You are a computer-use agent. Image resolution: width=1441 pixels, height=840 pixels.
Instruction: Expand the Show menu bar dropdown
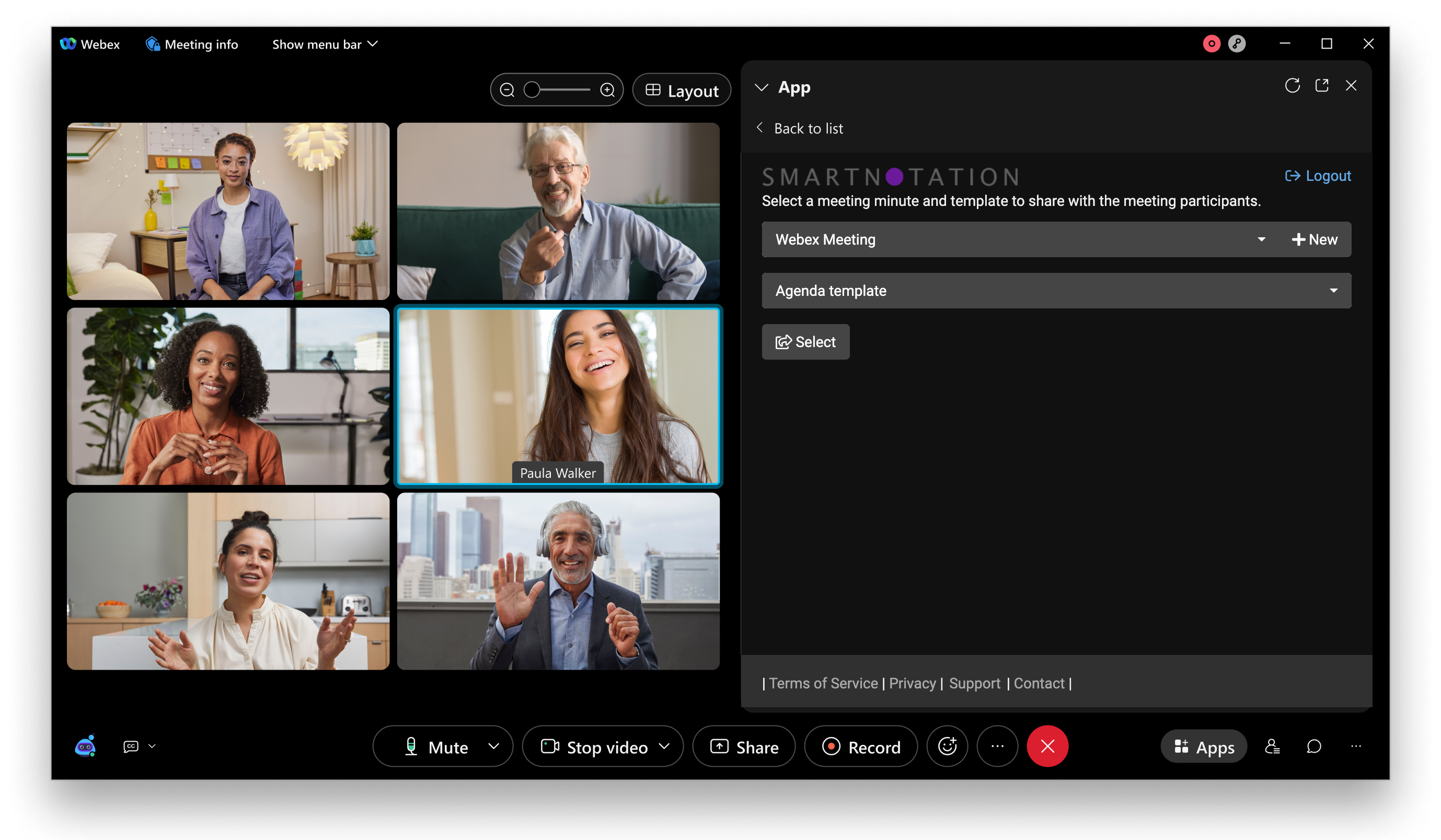[x=324, y=44]
